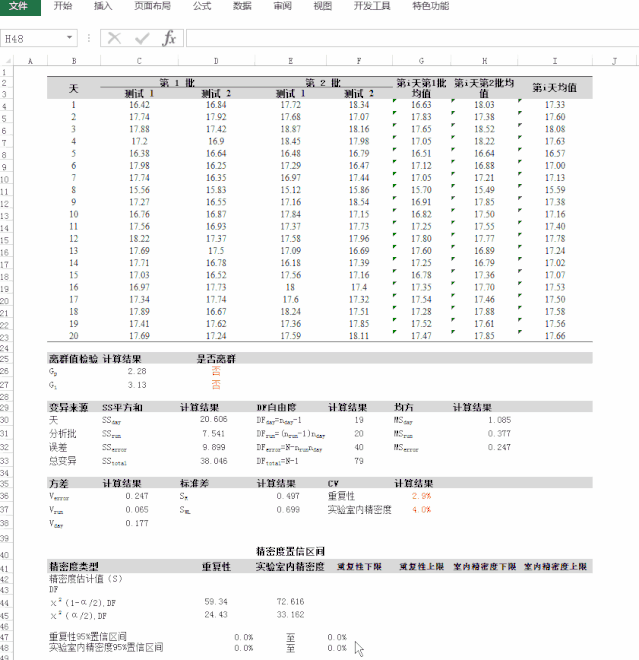639x660 pixels.
Task: Select the 视图 ribbon tab
Action: click(x=322, y=6)
